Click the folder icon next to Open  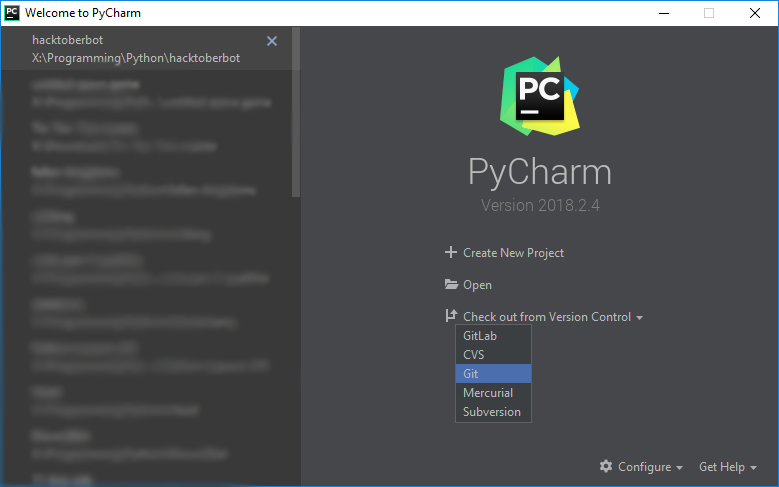point(451,285)
